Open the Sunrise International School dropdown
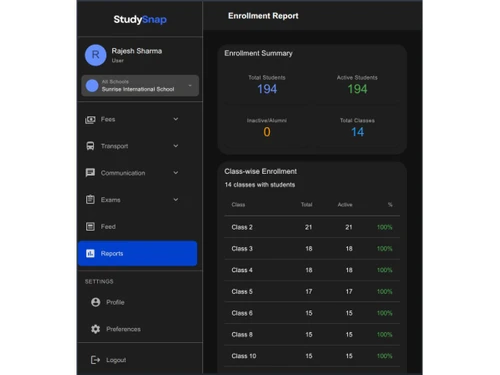 pyautogui.click(x=140, y=86)
